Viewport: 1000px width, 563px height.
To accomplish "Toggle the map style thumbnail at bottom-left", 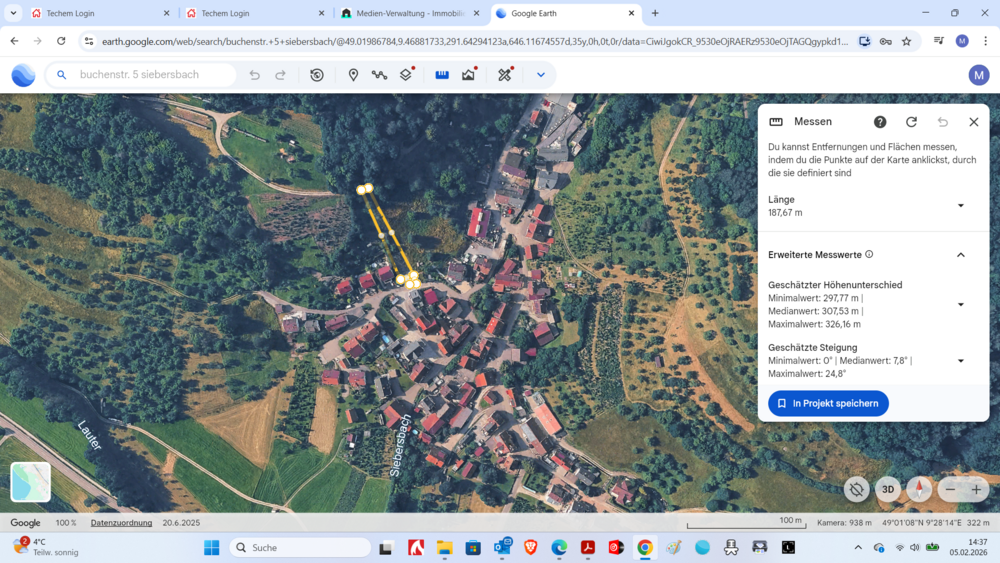I will click(30, 482).
